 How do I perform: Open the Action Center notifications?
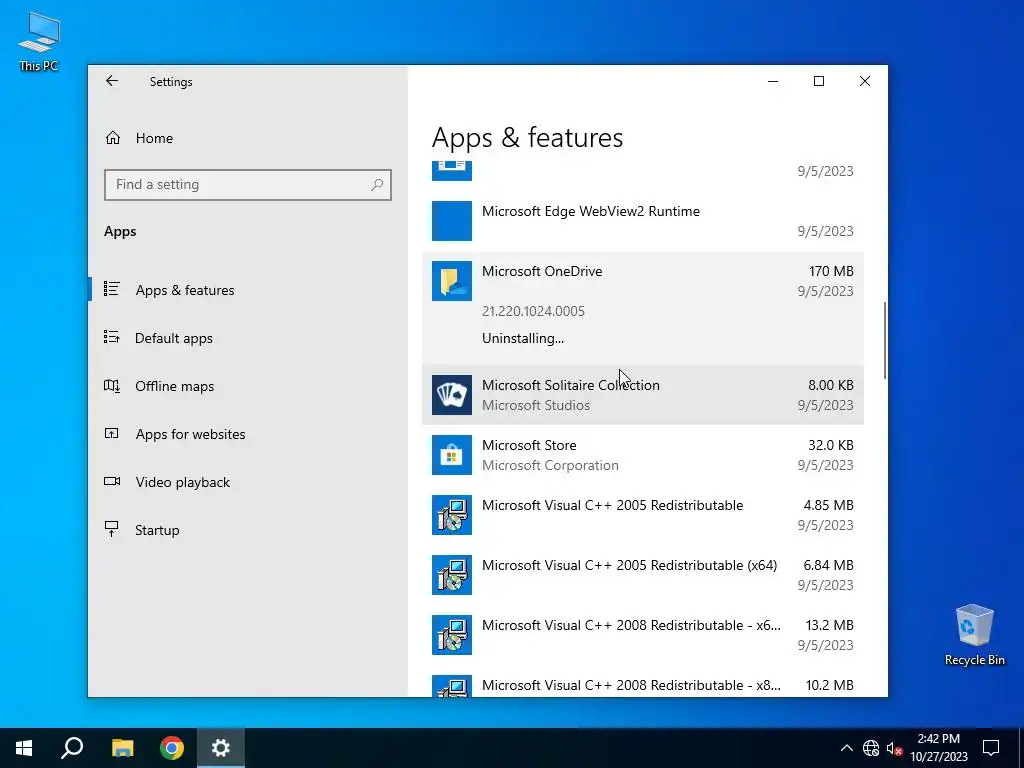(991, 748)
